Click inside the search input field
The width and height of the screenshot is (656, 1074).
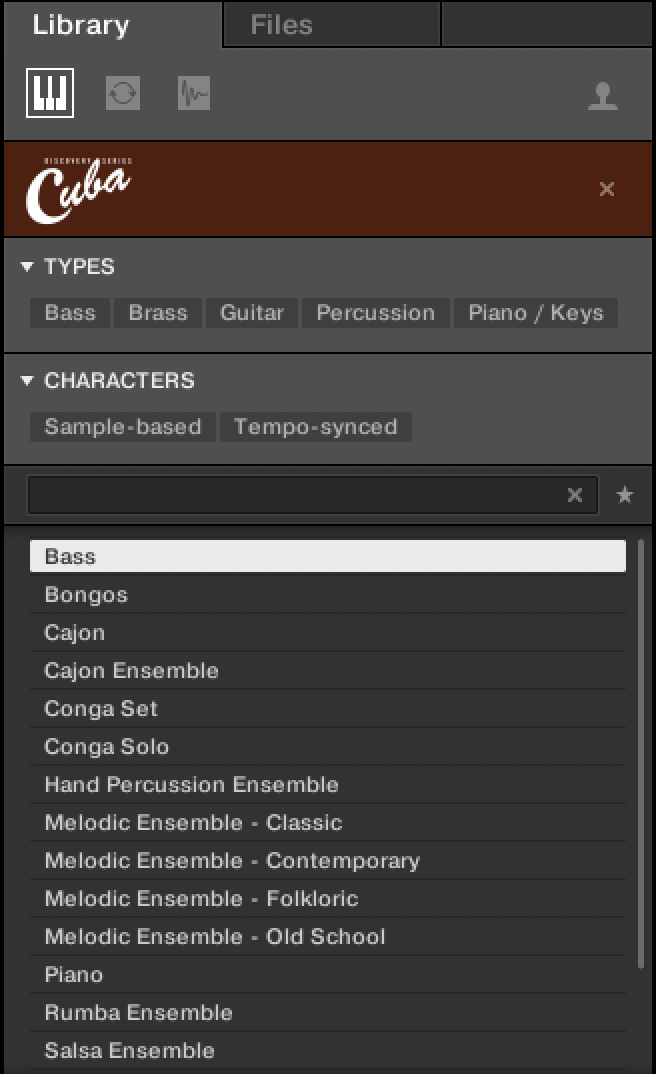point(295,495)
